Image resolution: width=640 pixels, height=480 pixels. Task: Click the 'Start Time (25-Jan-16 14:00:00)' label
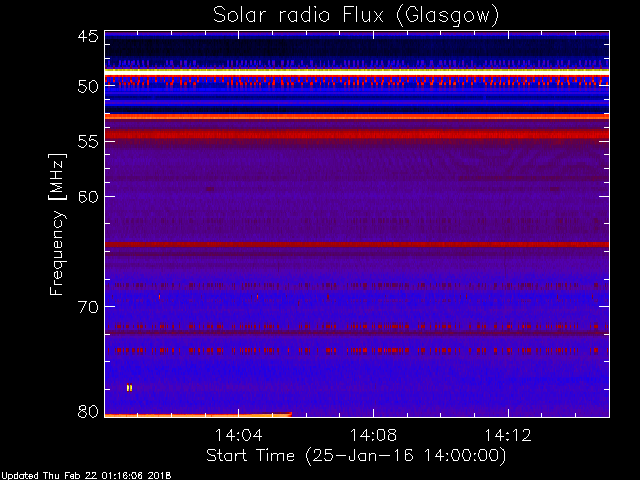pos(356,456)
